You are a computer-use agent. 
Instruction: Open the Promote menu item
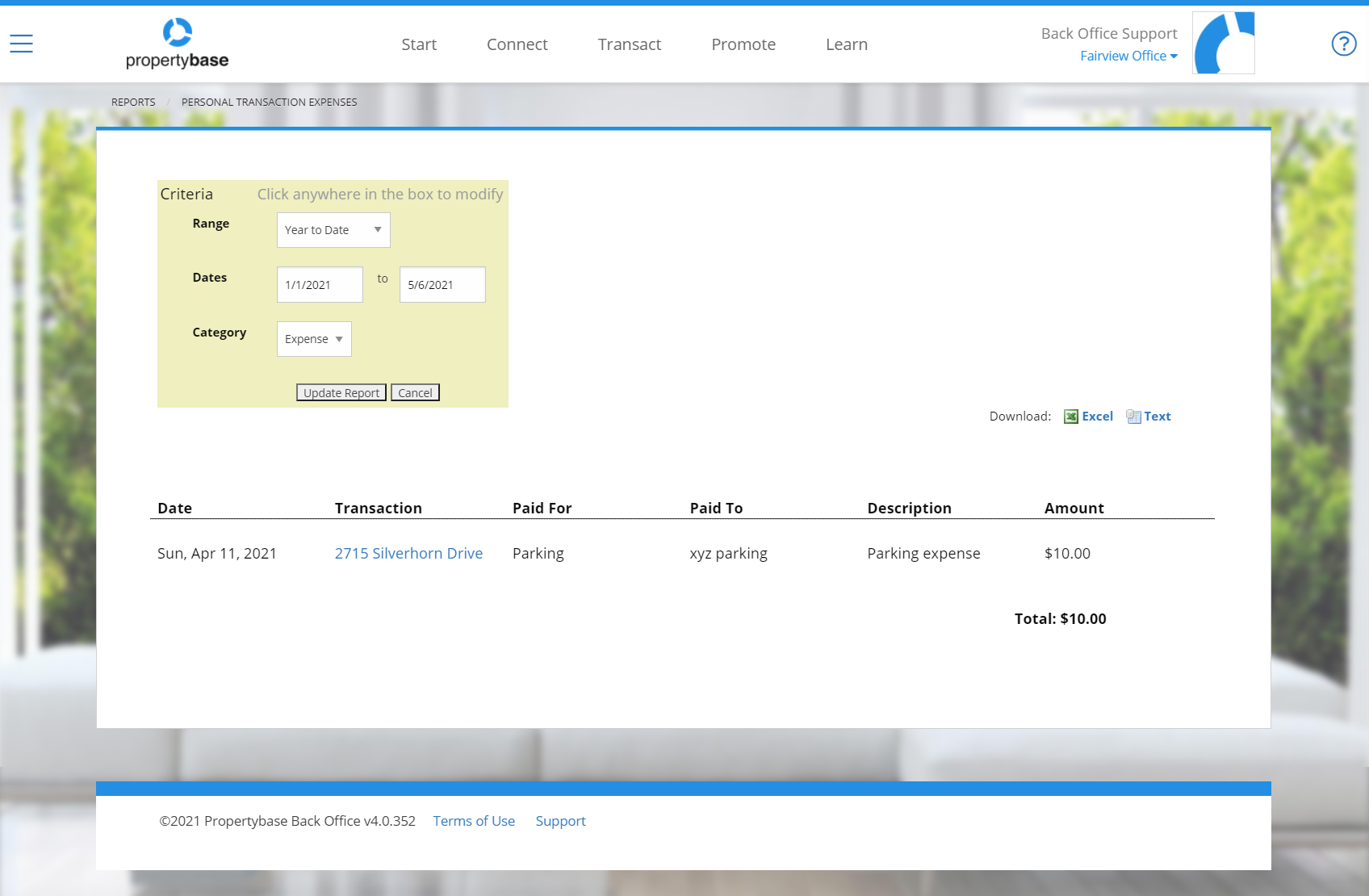(x=743, y=44)
